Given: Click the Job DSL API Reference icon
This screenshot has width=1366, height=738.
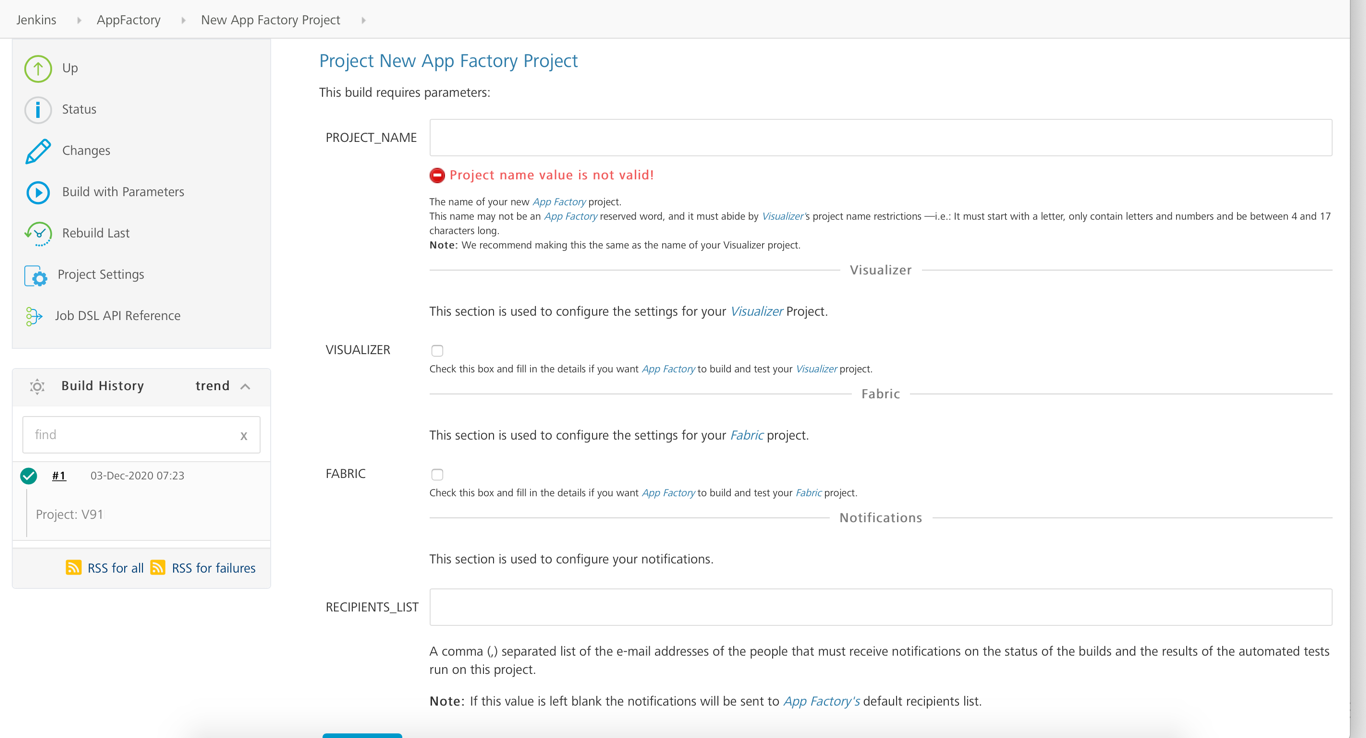Looking at the screenshot, I should click(34, 316).
